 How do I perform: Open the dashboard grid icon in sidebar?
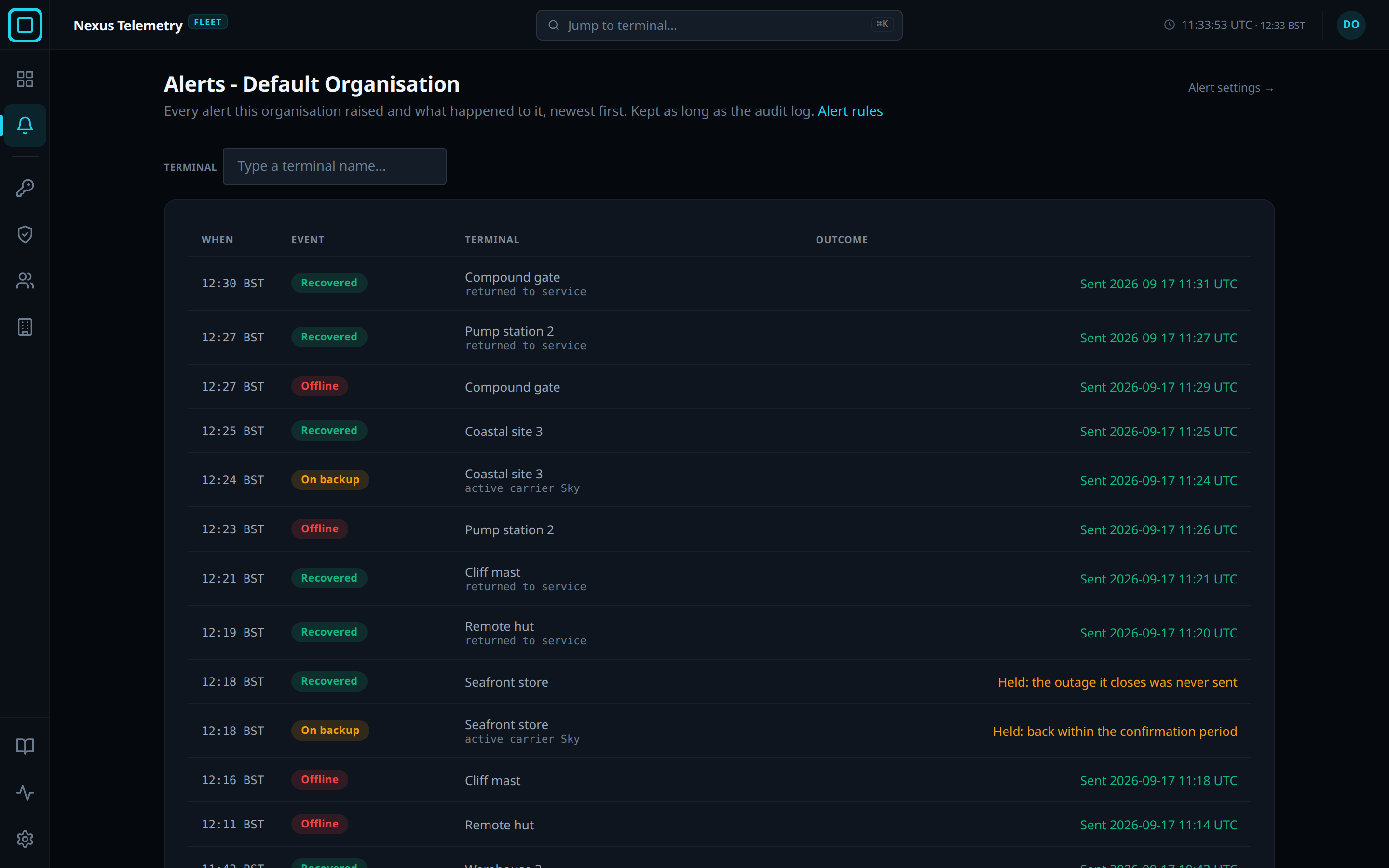coord(25,79)
